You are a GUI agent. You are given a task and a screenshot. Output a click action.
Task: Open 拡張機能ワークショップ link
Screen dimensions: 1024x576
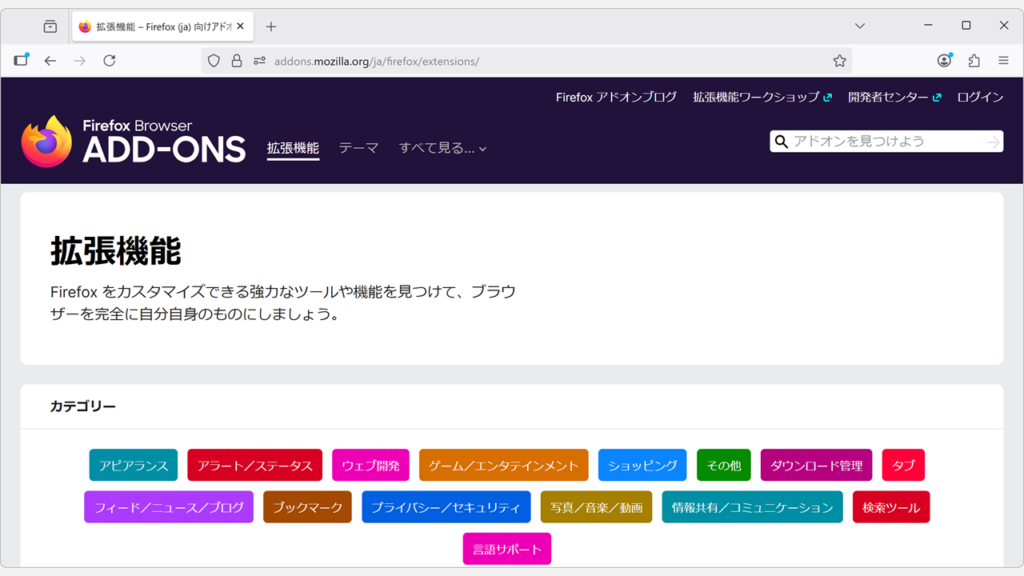(x=762, y=97)
